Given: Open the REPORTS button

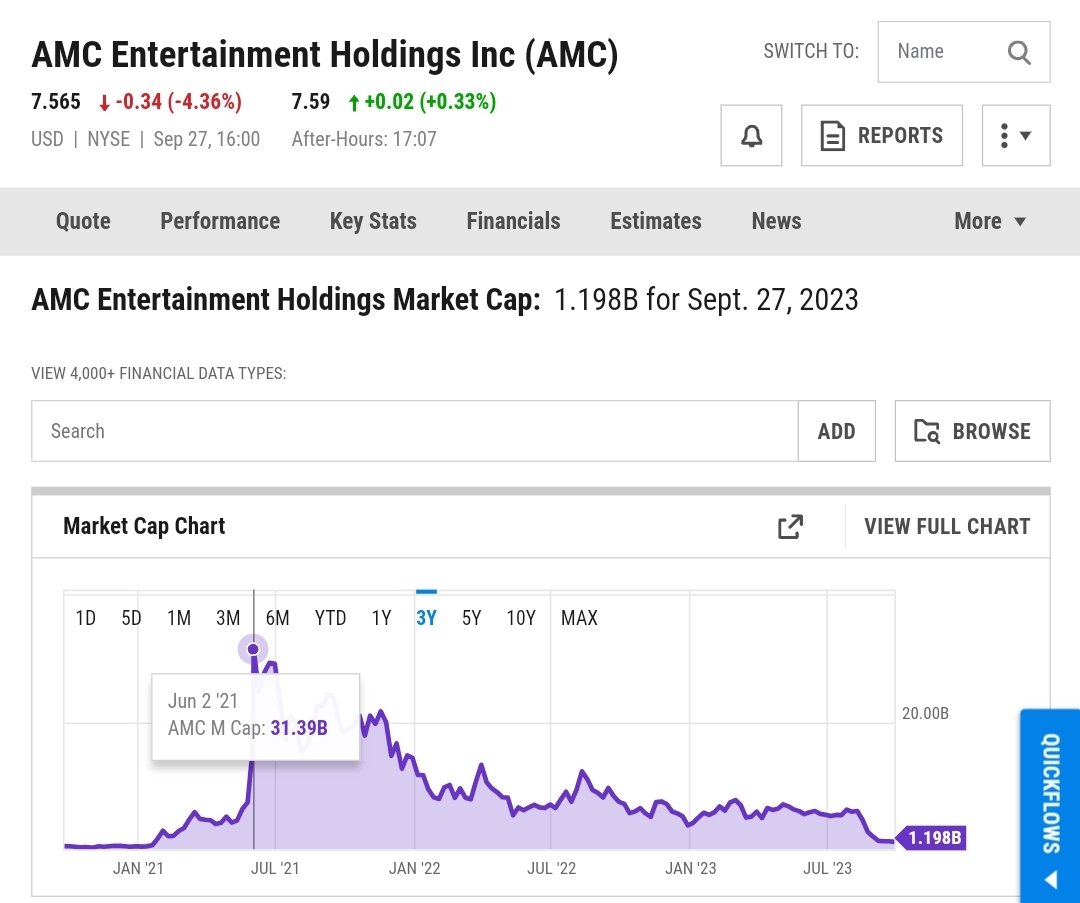Looking at the screenshot, I should tap(882, 136).
